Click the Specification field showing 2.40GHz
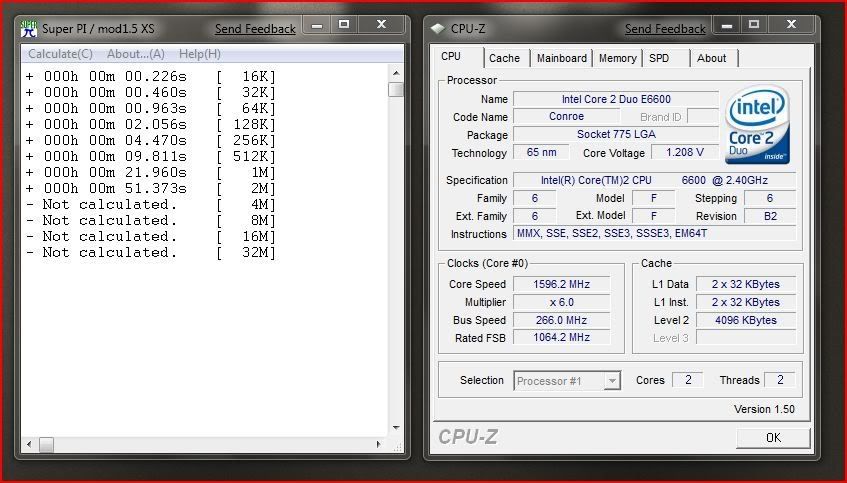Viewport: 847px width, 483px height. point(654,180)
